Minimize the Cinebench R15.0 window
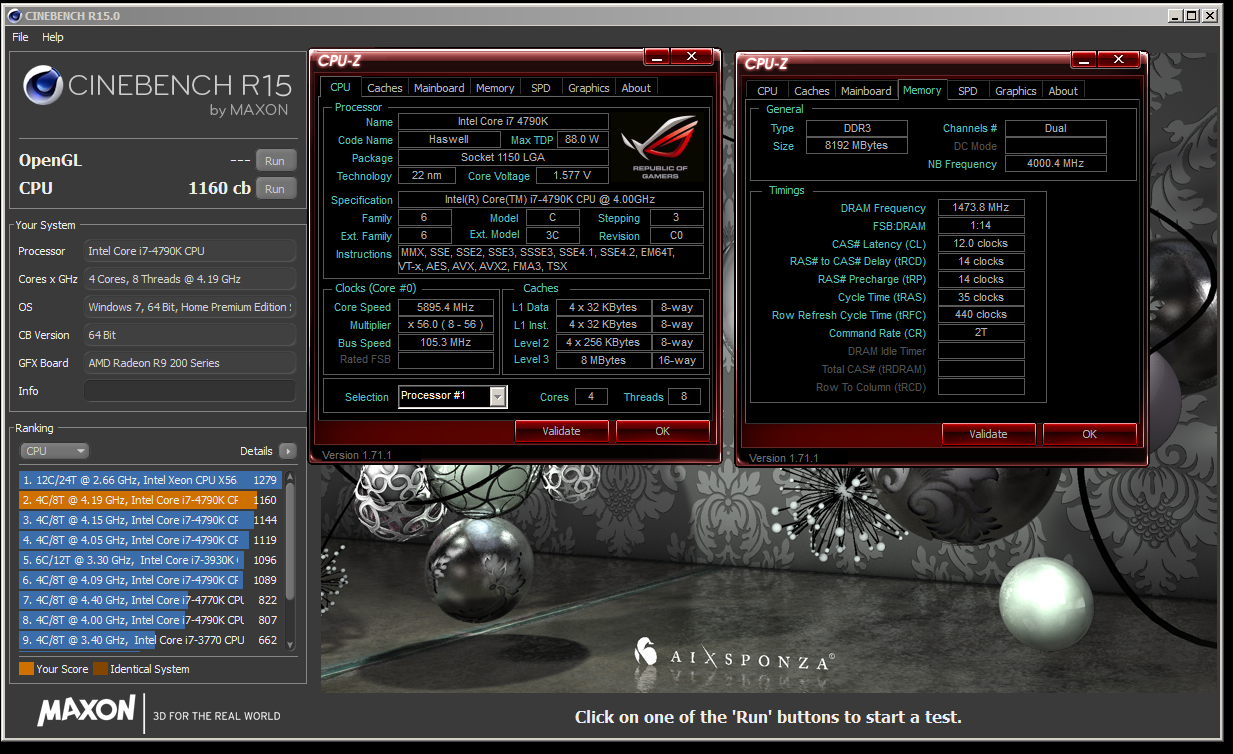Viewport: 1233px width, 754px height. pyautogui.click(x=1175, y=15)
